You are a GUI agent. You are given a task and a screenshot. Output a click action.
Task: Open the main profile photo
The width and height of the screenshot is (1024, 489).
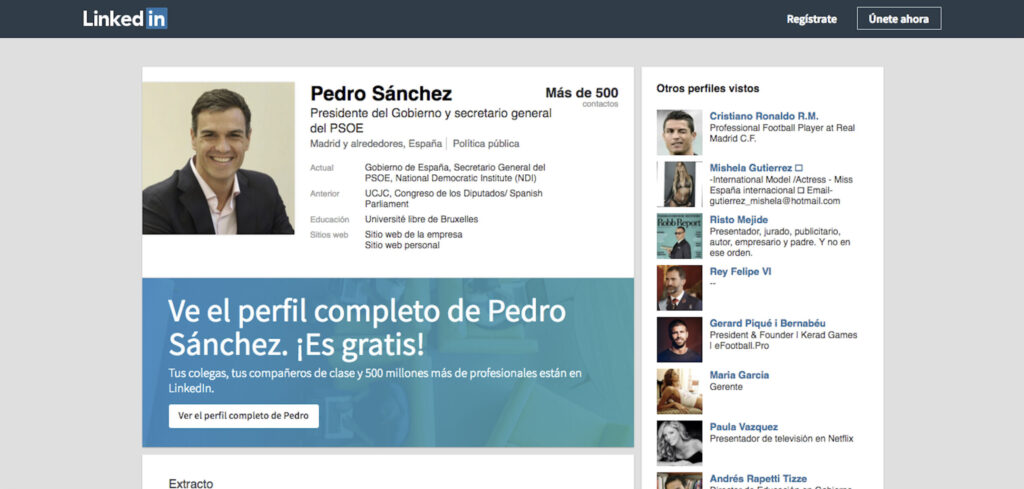point(218,158)
